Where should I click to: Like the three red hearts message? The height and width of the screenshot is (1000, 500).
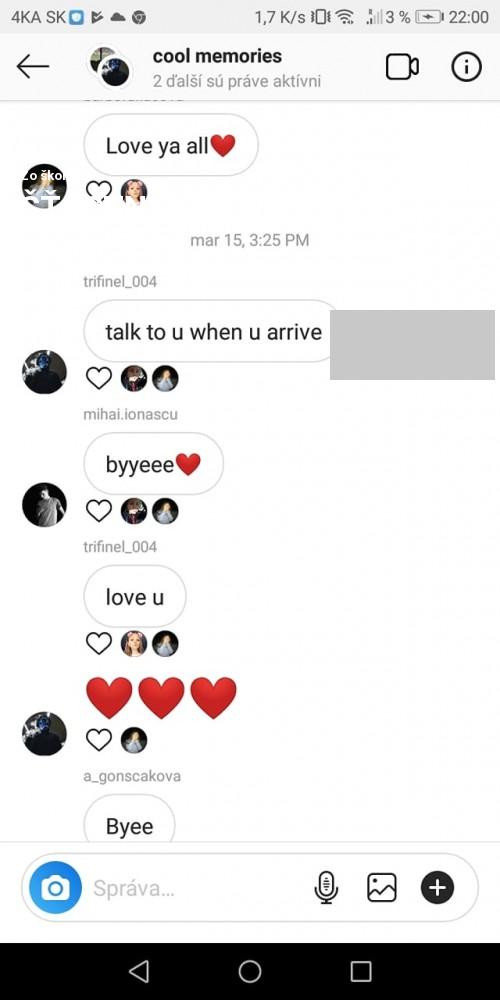click(x=99, y=740)
